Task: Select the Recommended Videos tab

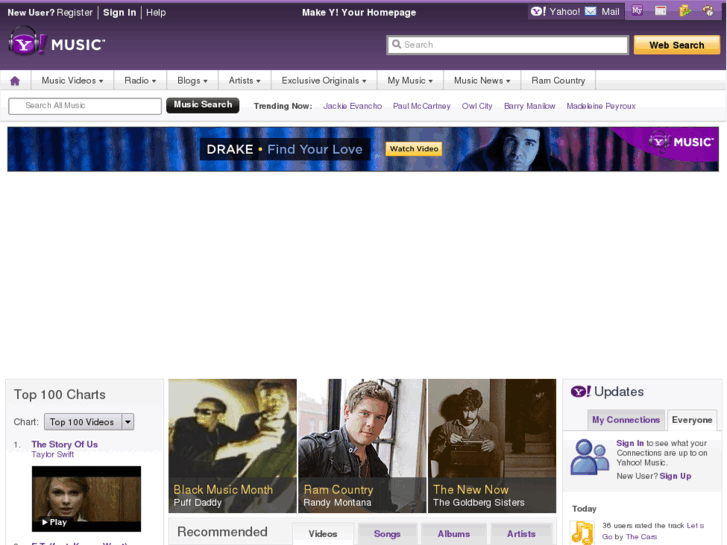Action: 323,533
